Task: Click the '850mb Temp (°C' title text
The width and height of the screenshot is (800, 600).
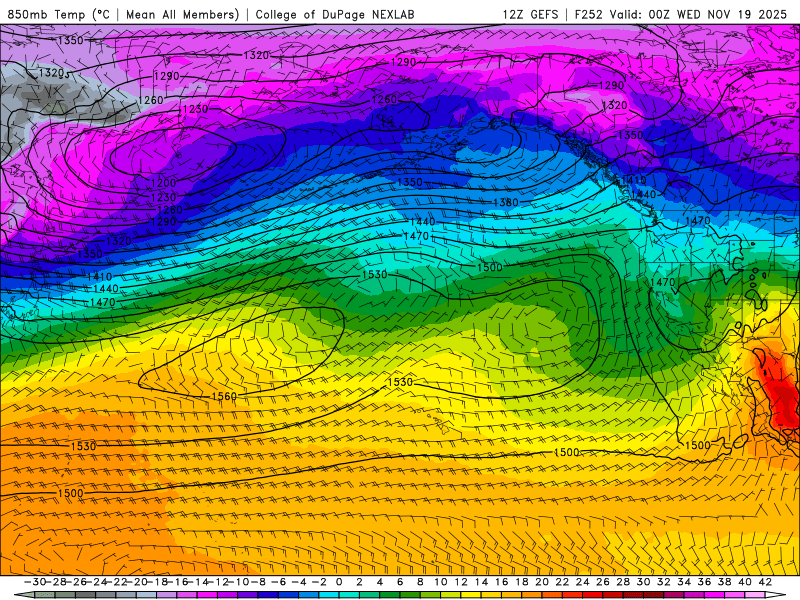Action: tap(58, 14)
